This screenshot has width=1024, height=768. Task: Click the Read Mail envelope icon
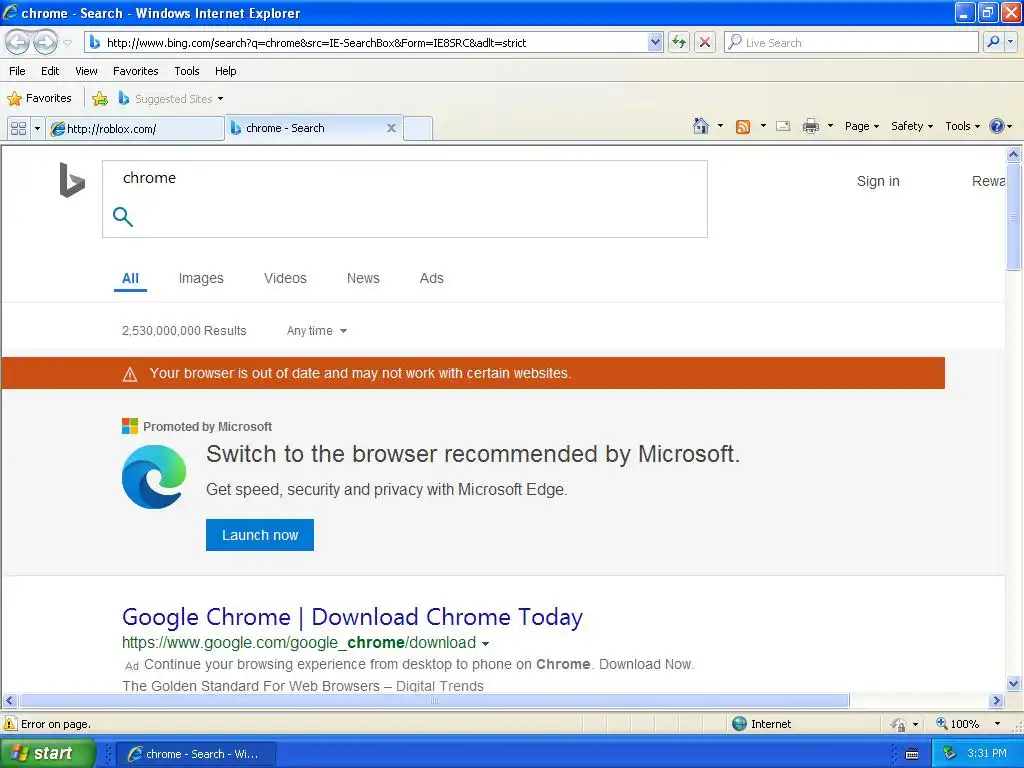point(783,126)
